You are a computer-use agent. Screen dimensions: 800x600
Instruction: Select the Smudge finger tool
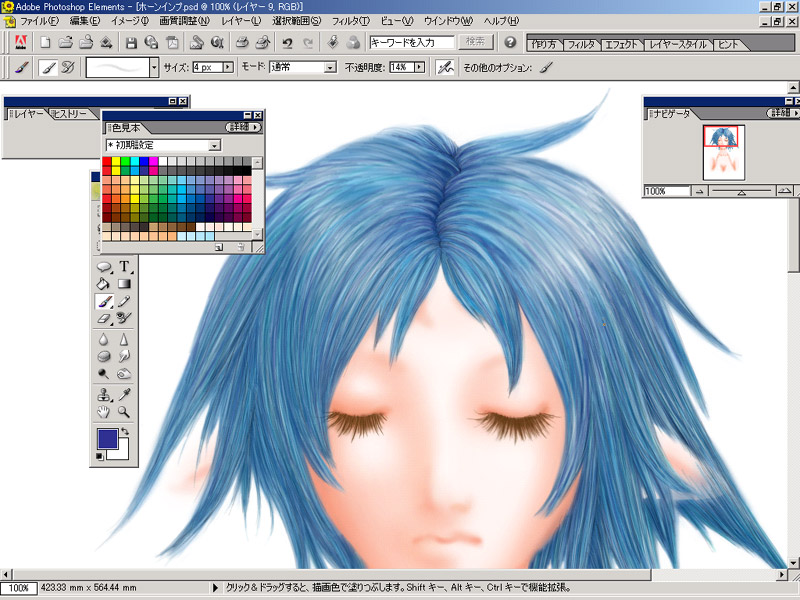click(x=124, y=356)
